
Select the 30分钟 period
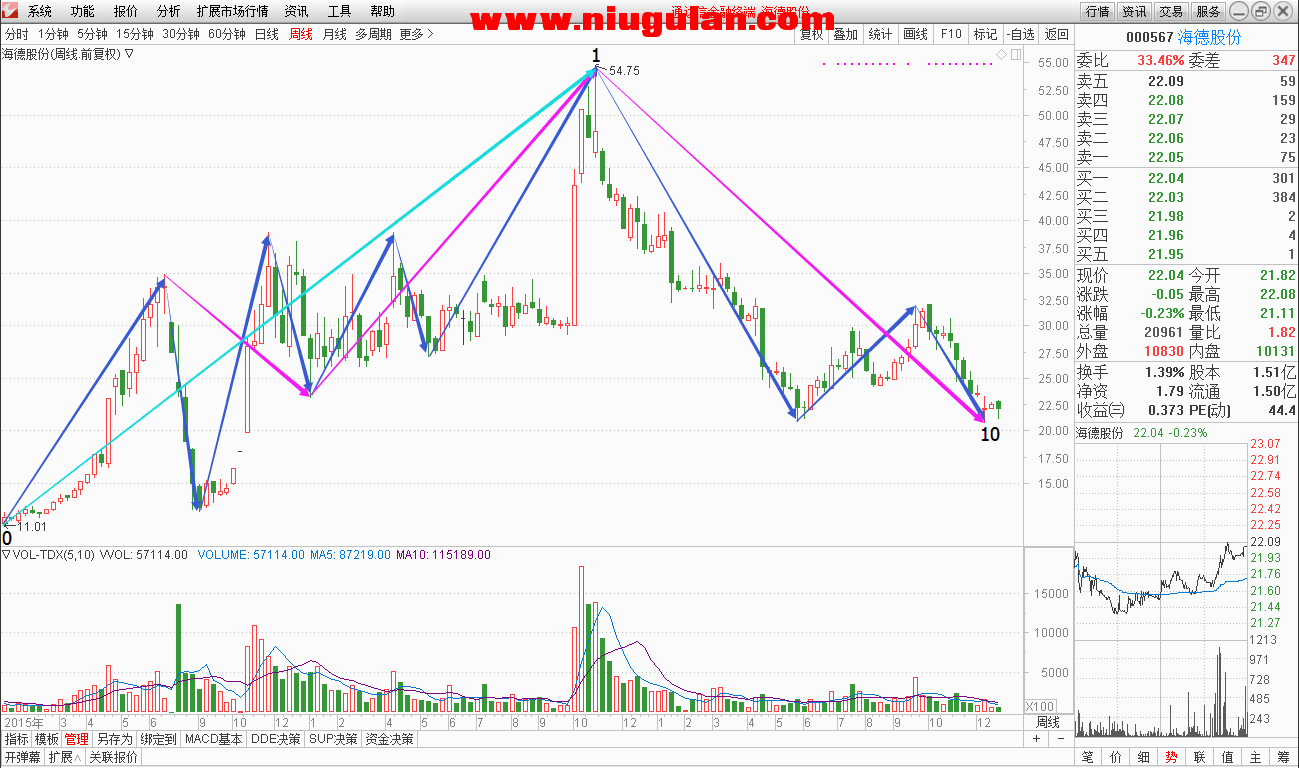(x=181, y=34)
